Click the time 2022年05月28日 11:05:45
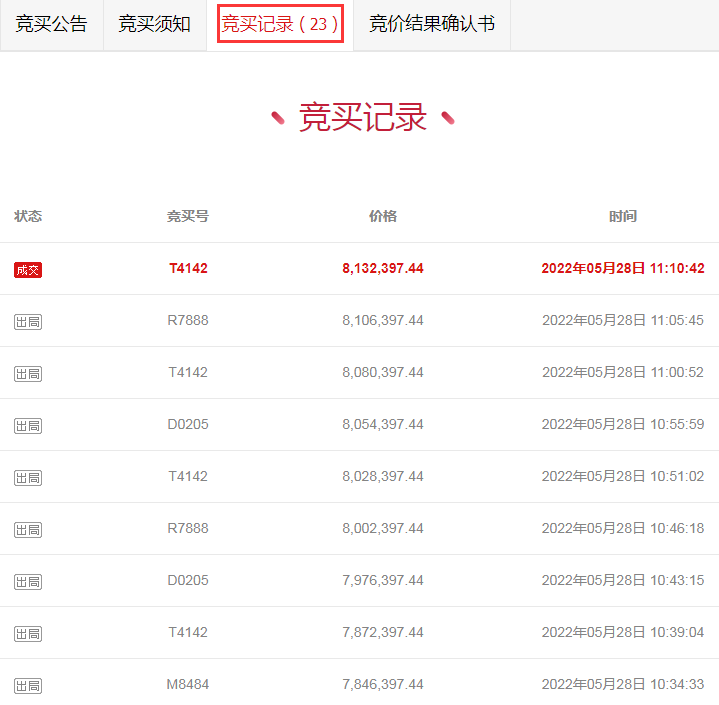This screenshot has height=705, width=719. coord(623,320)
